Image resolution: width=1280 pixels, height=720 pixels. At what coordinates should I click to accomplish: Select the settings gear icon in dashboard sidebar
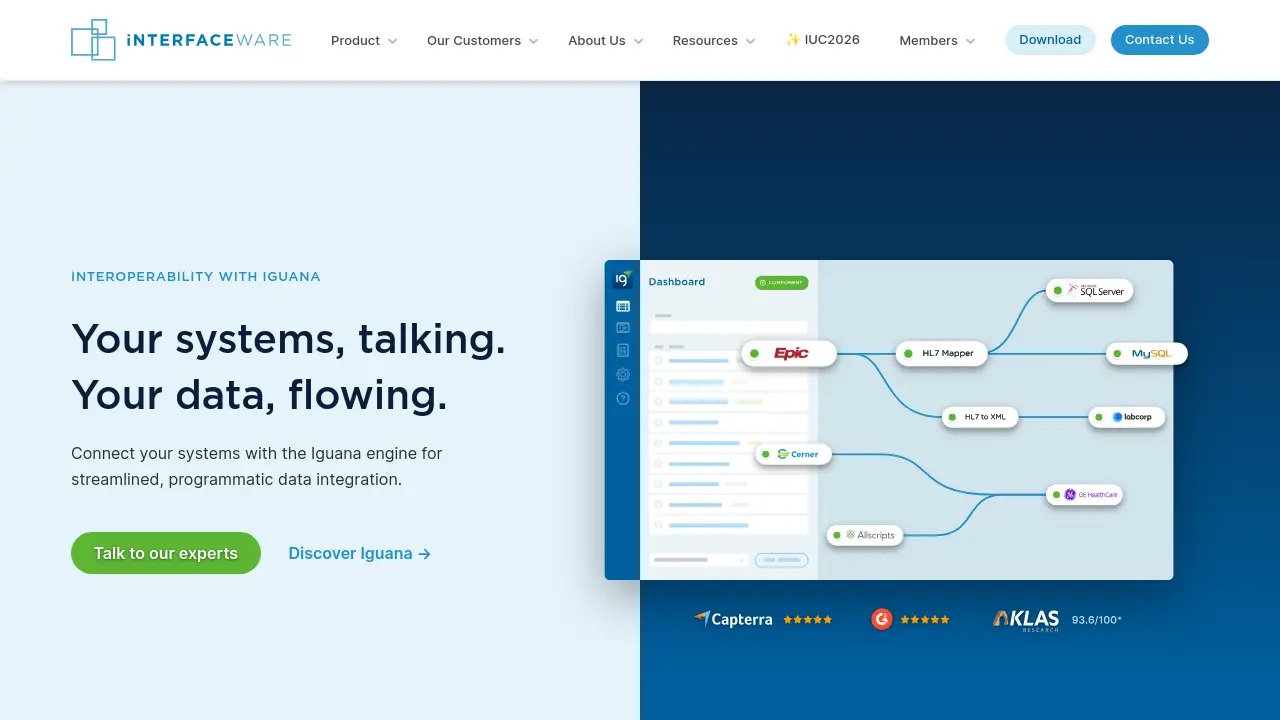coord(623,374)
